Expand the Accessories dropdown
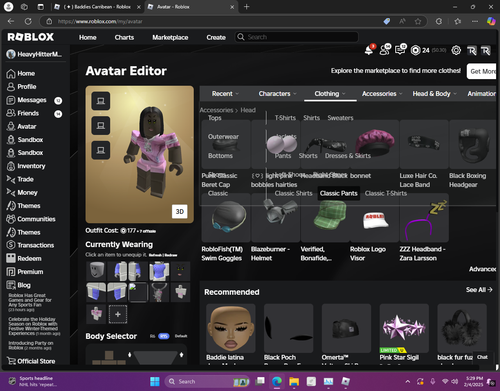500x391 pixels. (382, 94)
